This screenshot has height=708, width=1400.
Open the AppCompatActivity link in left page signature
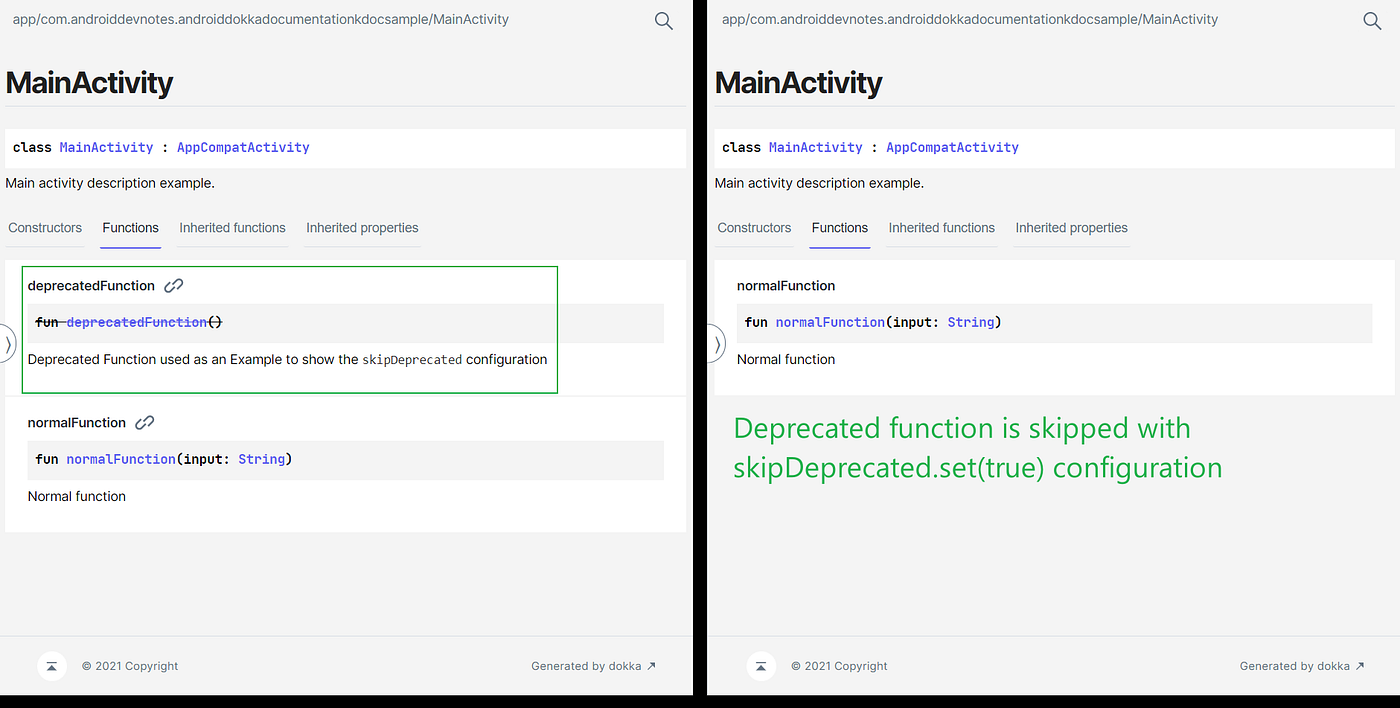(x=243, y=147)
